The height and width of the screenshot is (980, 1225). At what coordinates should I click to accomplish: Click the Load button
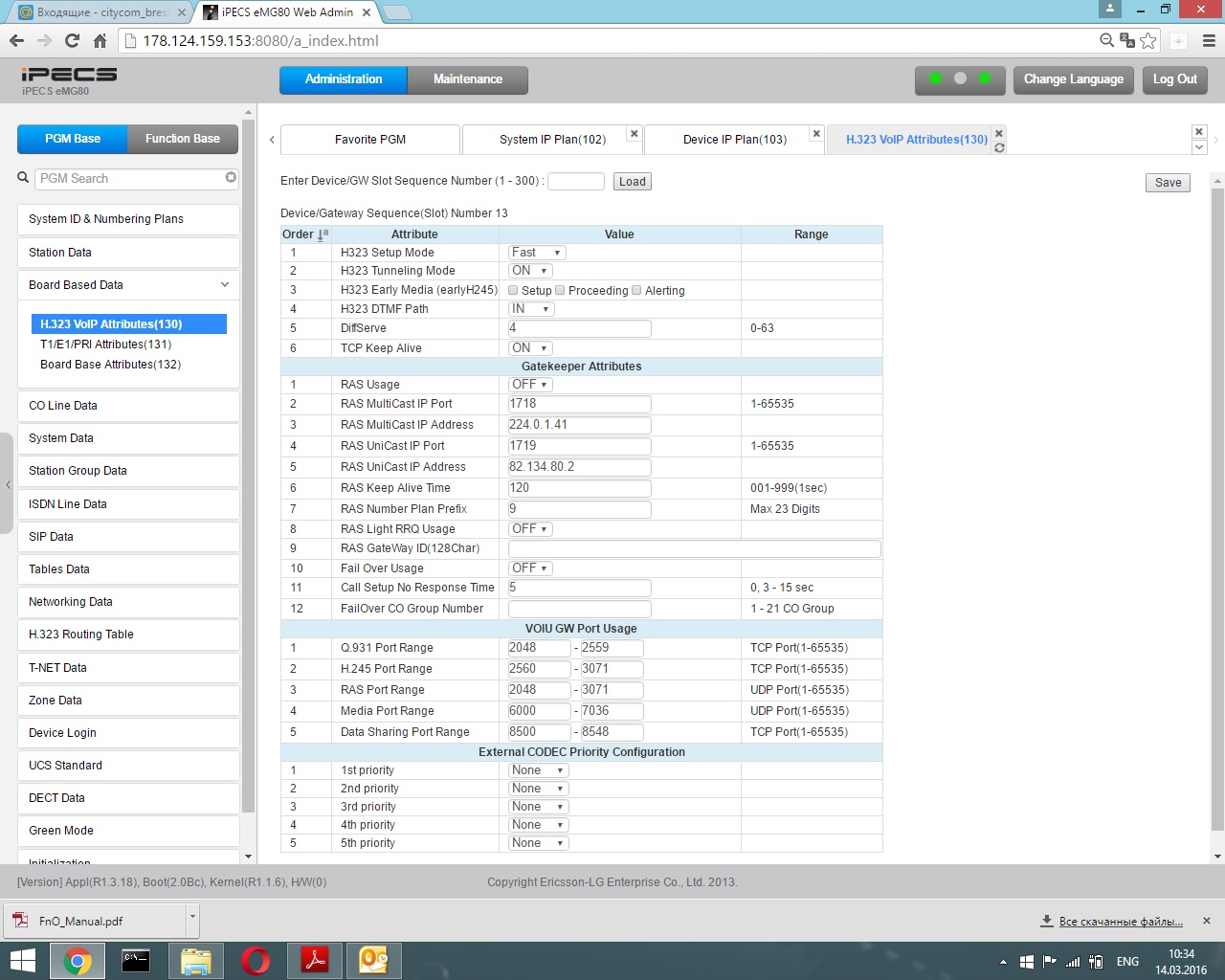pos(632,182)
